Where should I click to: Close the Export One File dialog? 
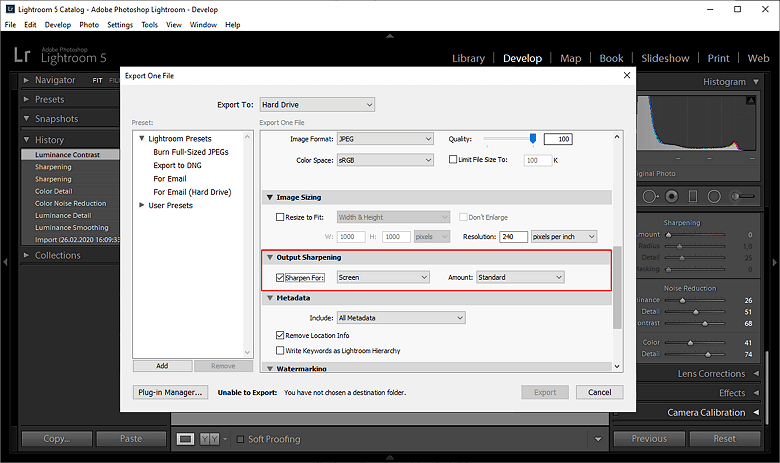(627, 75)
